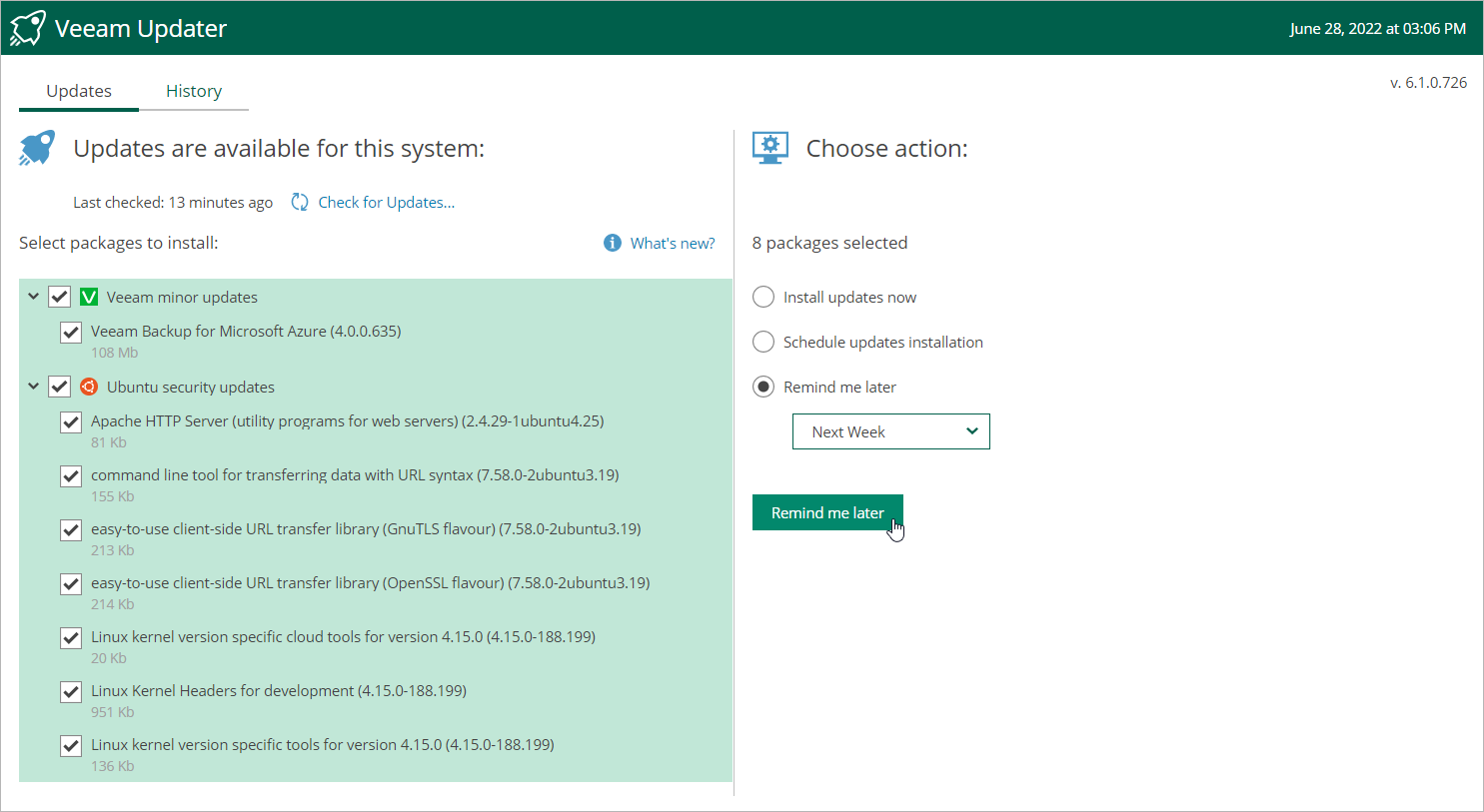Collapse the Ubuntu security updates group
The height and width of the screenshot is (812, 1484).
click(x=33, y=387)
